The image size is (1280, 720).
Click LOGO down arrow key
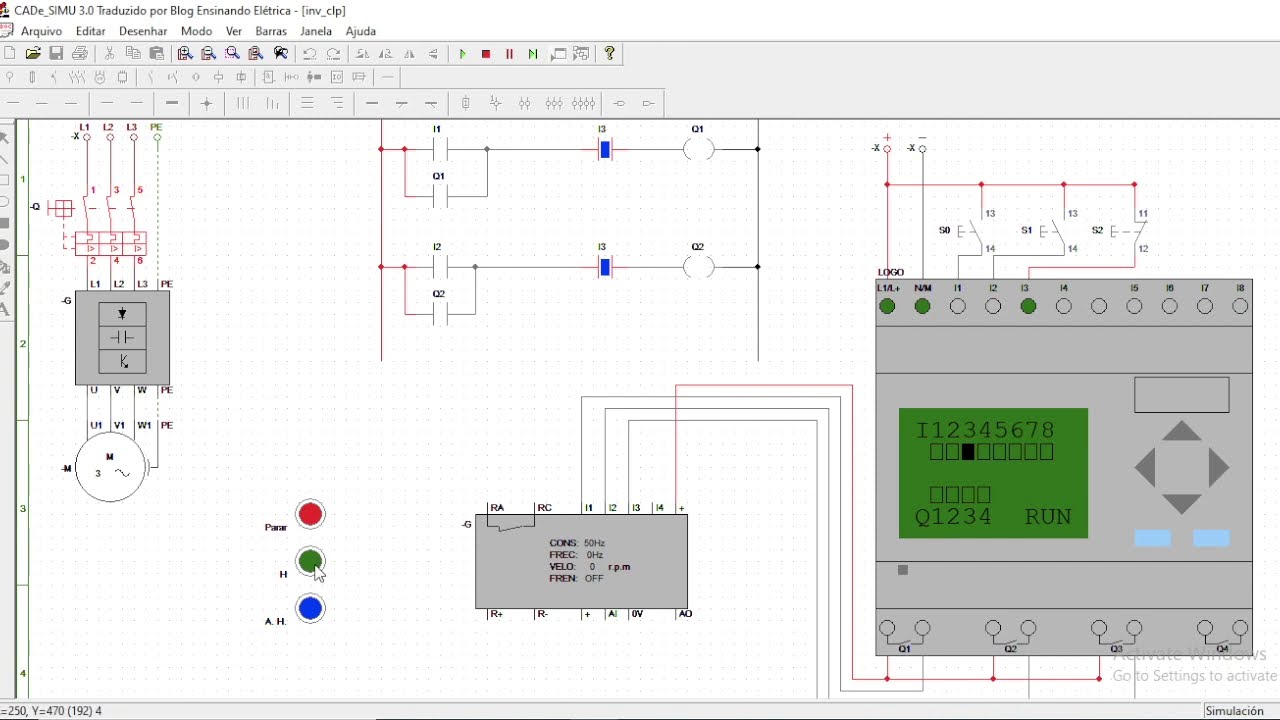1182,504
